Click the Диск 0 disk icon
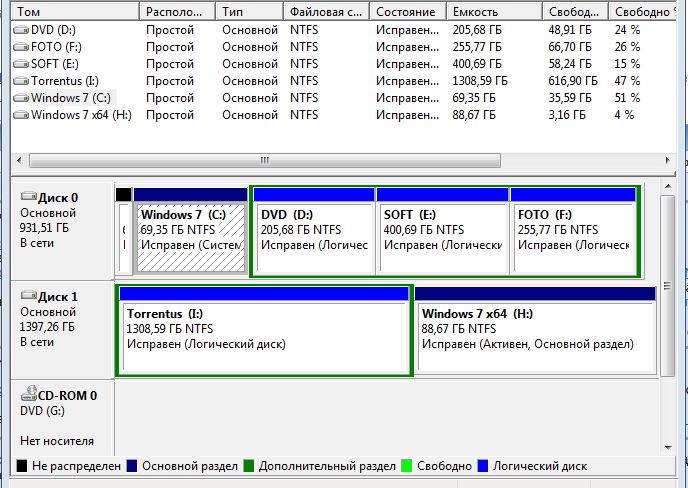 [x=28, y=198]
